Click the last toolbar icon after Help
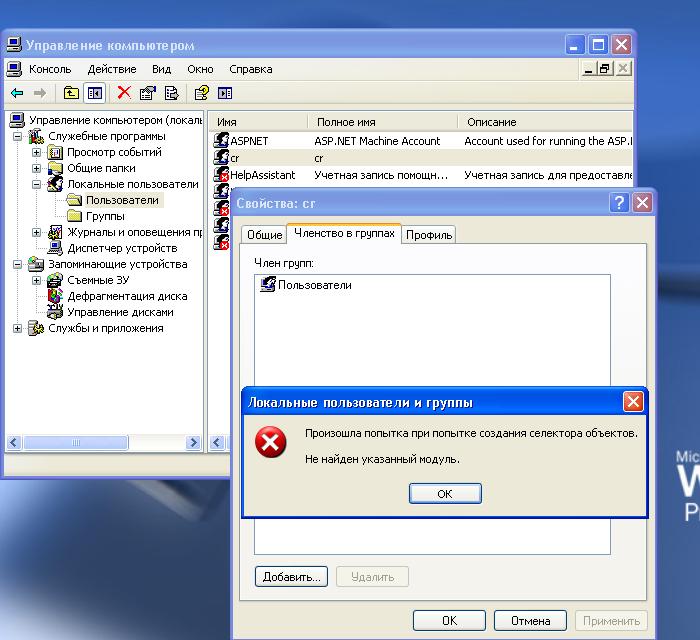700x640 pixels. (225, 93)
